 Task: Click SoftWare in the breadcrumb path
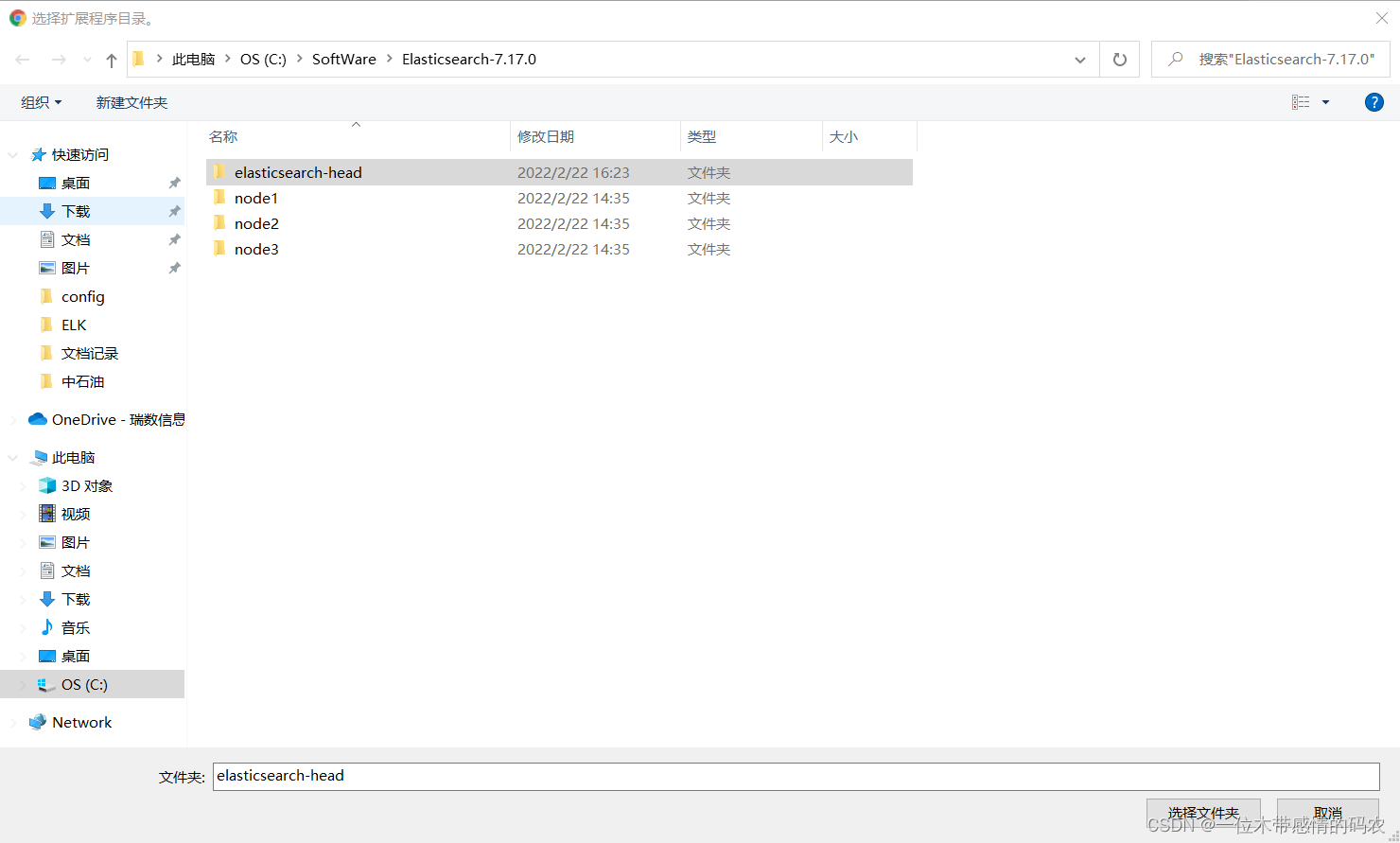(343, 59)
